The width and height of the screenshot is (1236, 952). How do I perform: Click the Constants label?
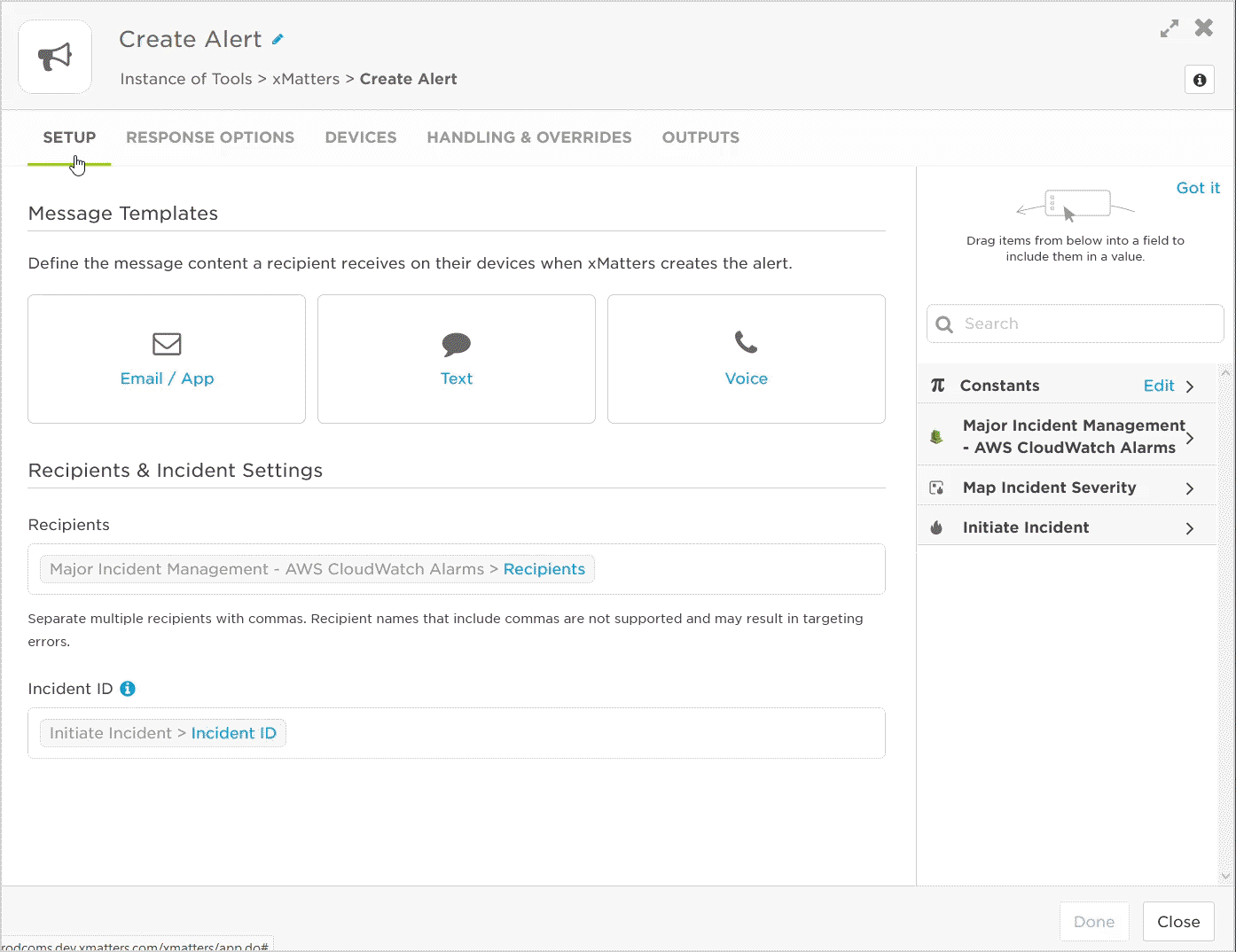pyautogui.click(x=999, y=386)
